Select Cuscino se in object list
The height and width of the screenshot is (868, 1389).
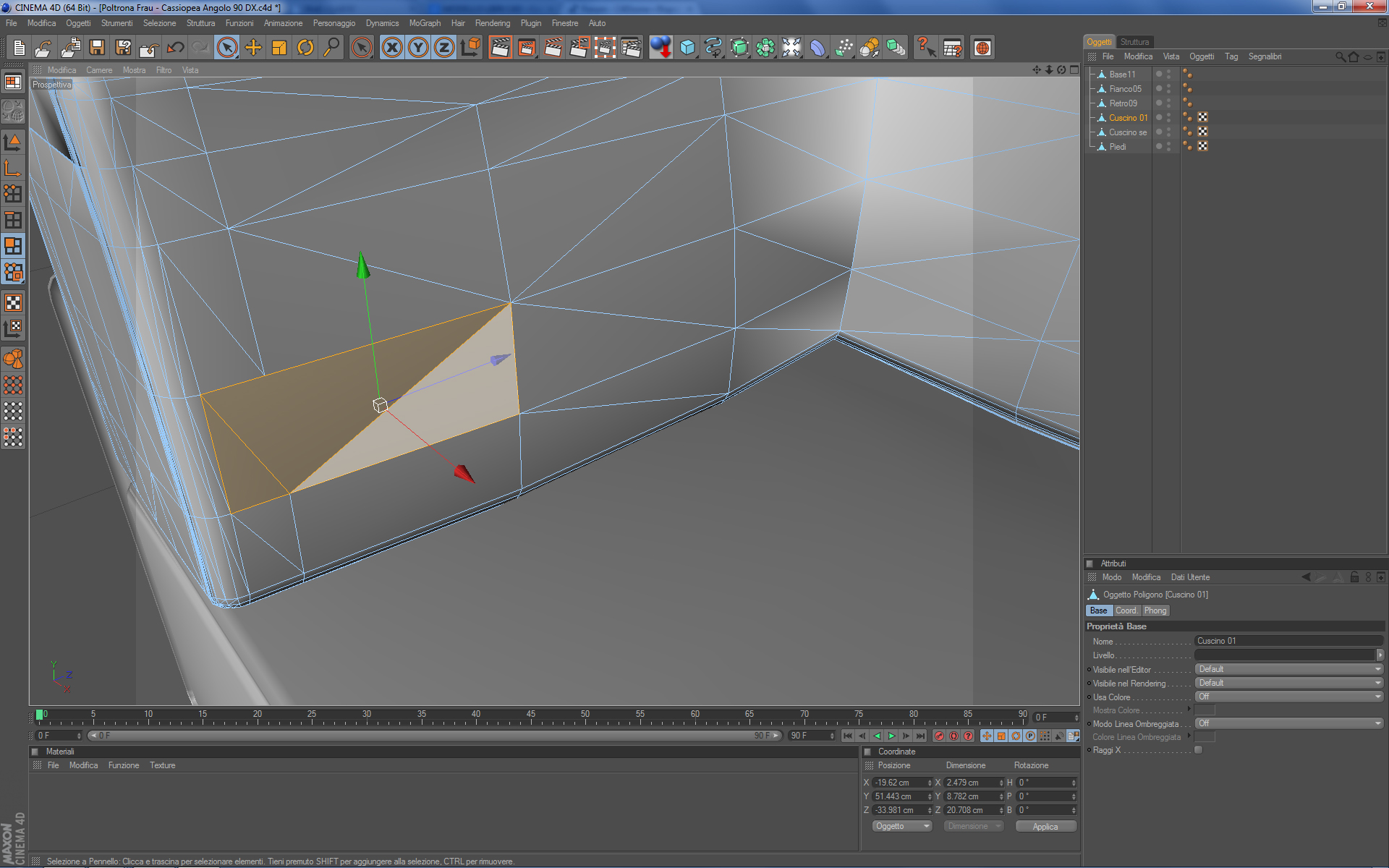[1127, 132]
